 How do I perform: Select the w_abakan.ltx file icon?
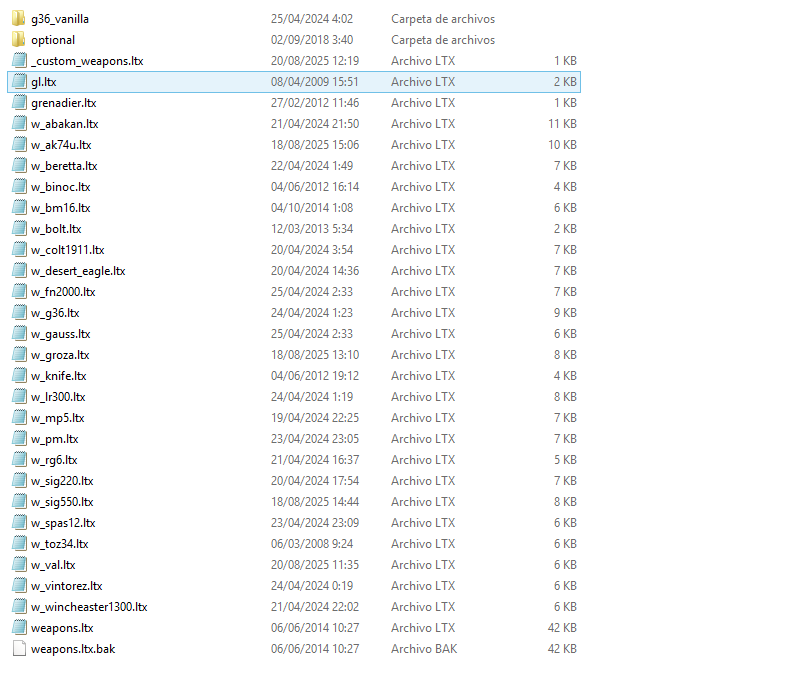pos(19,123)
